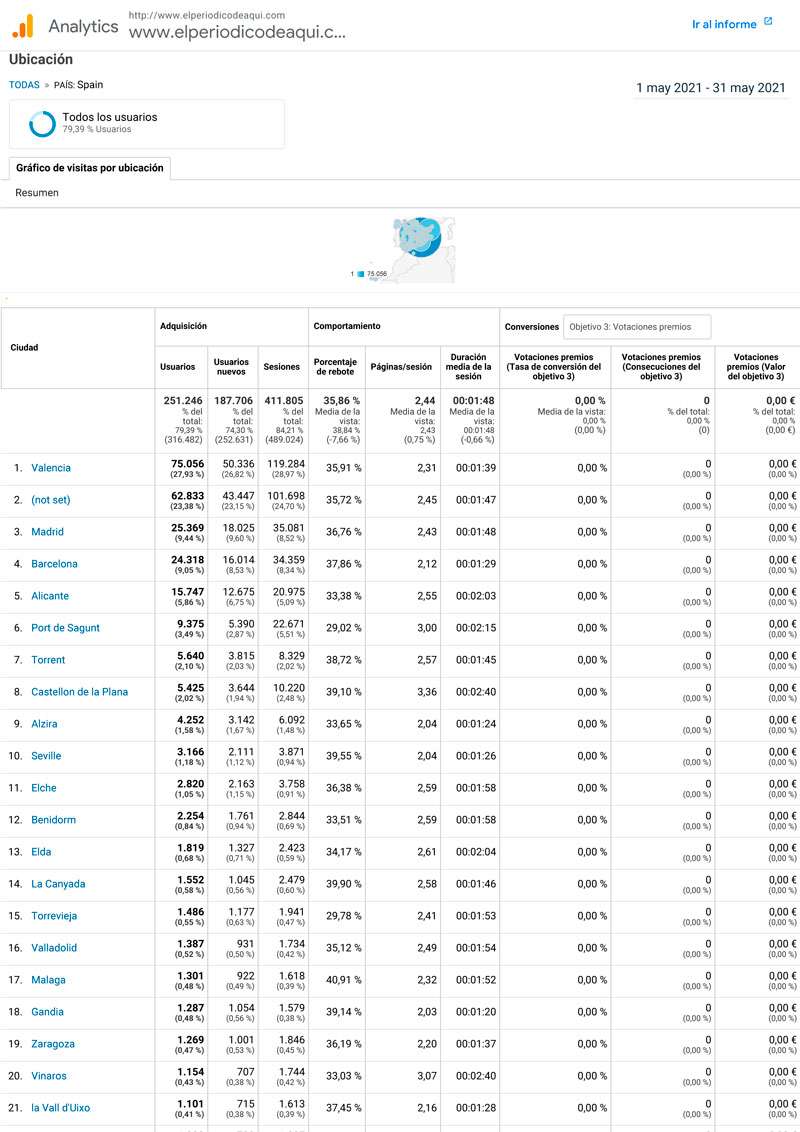Sort by Páginas/sesión column header
The height and width of the screenshot is (1132, 800).
click(401, 367)
